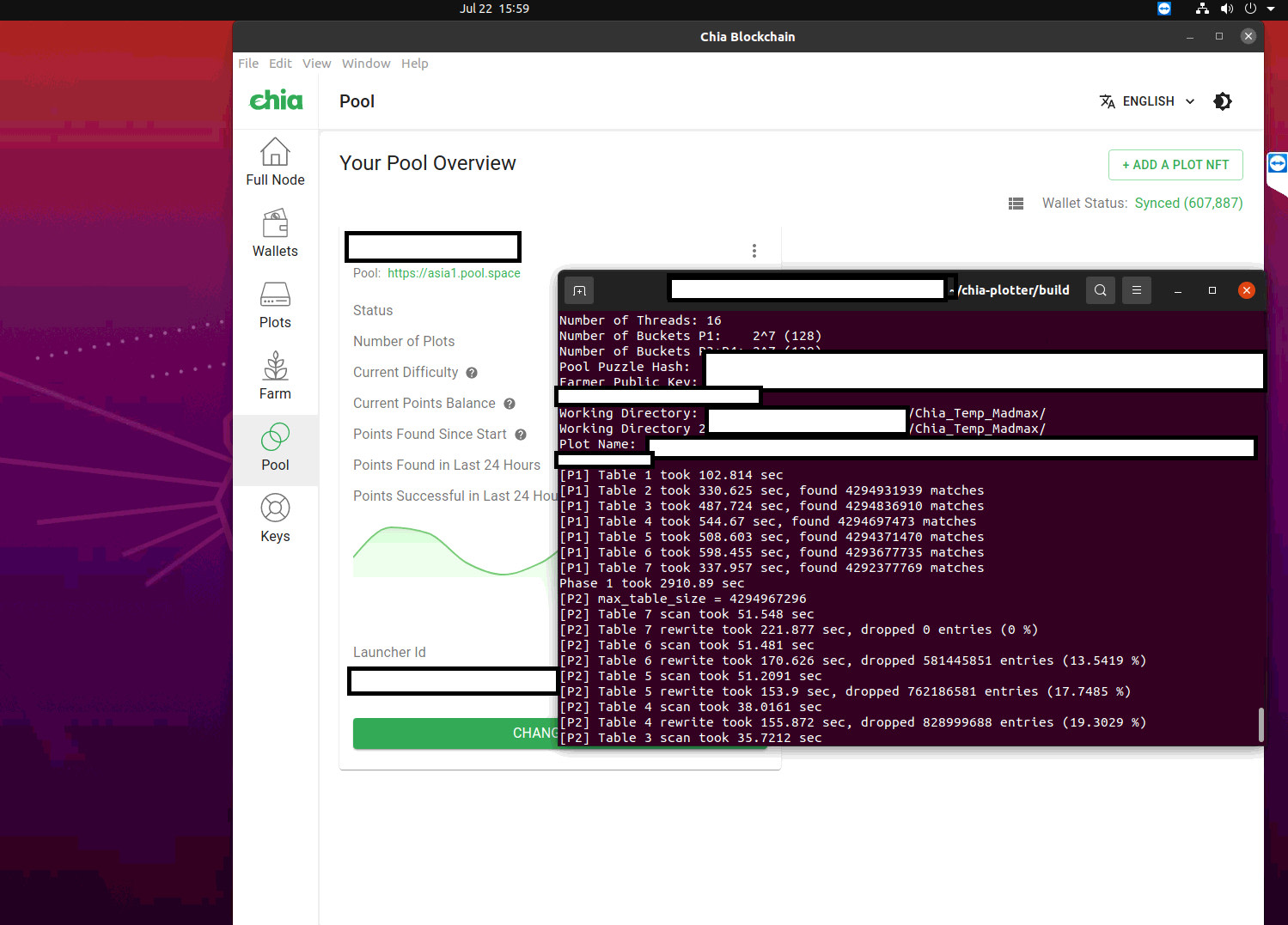Click terminal line Phase 1 took 2910.89 sec
Screen dimensions: 1288x925
click(x=652, y=583)
